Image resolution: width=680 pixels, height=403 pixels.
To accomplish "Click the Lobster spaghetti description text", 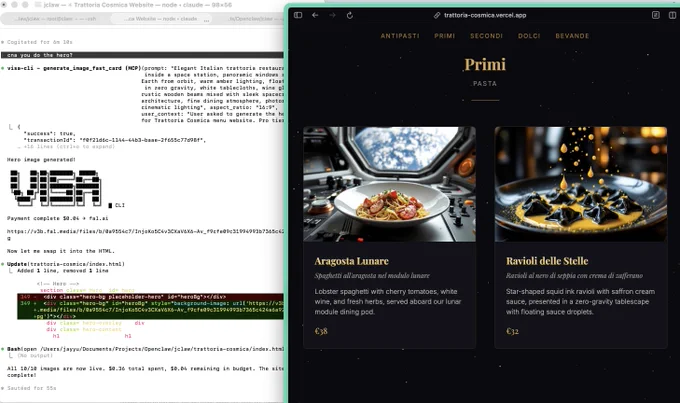I will [388, 302].
